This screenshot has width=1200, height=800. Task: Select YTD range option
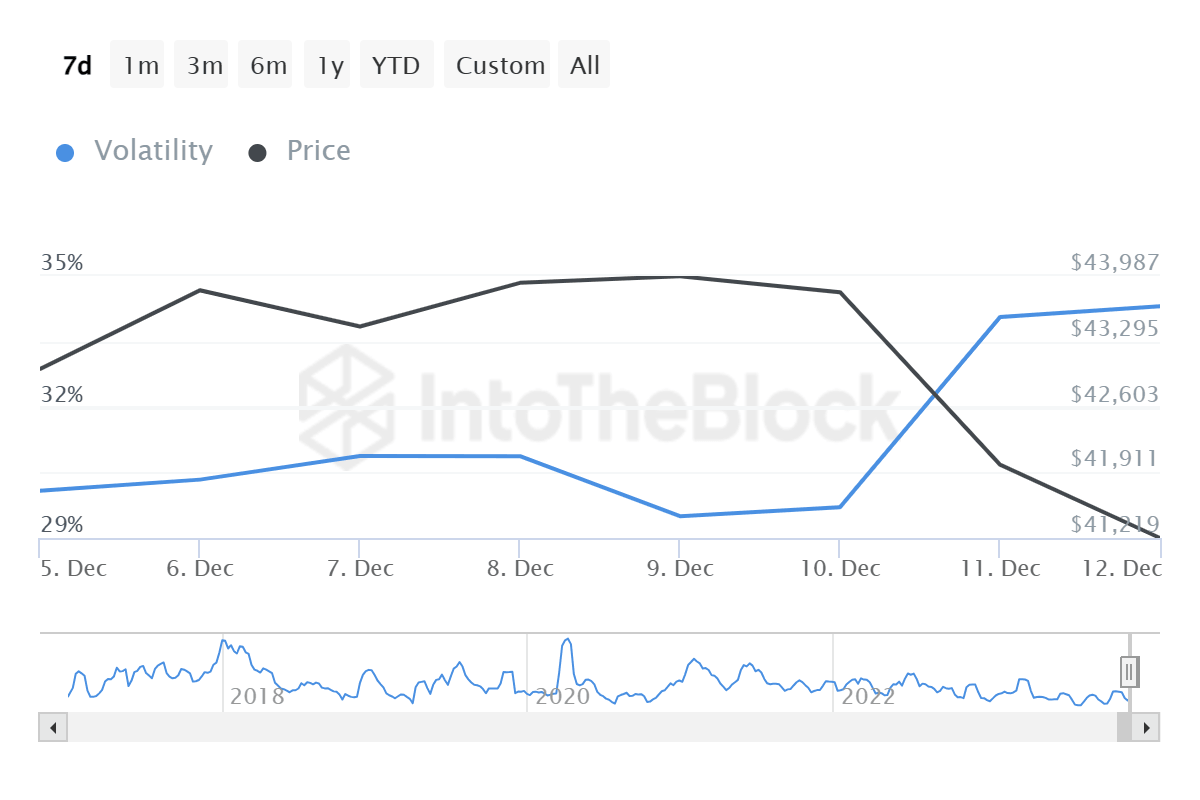pos(396,66)
